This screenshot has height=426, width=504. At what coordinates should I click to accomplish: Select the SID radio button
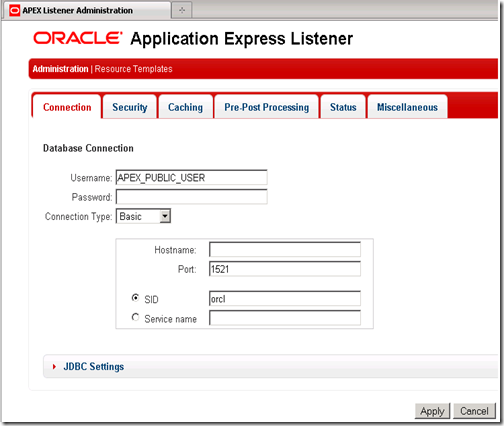coord(135,298)
